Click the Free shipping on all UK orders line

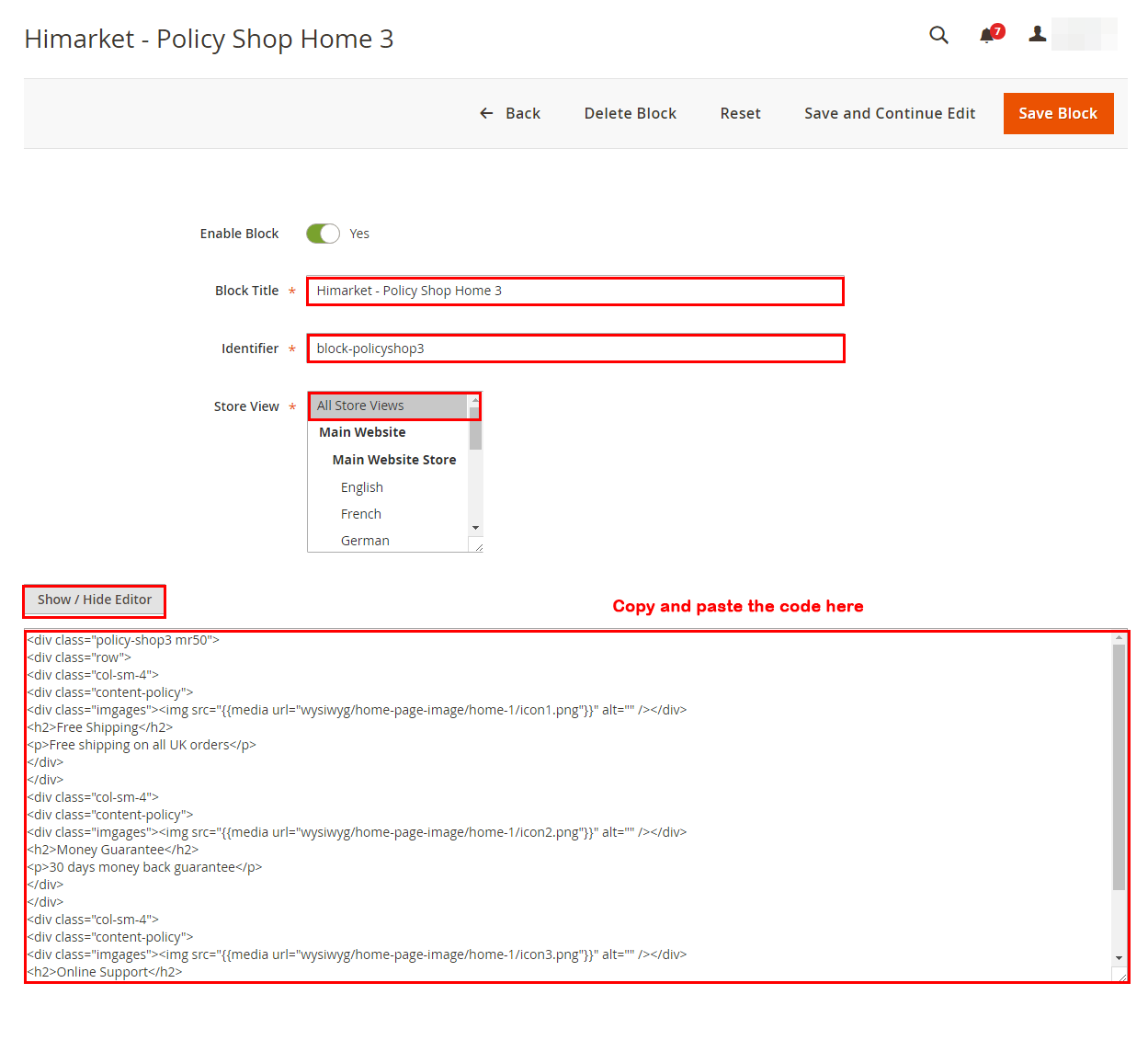tap(142, 745)
